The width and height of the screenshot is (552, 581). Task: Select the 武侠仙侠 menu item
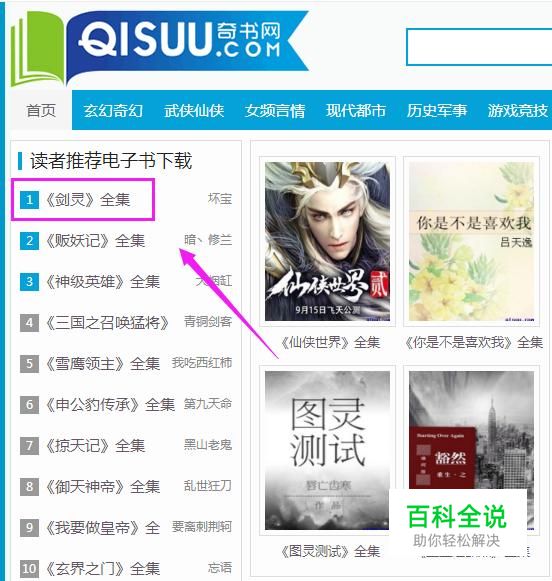[x=194, y=110]
